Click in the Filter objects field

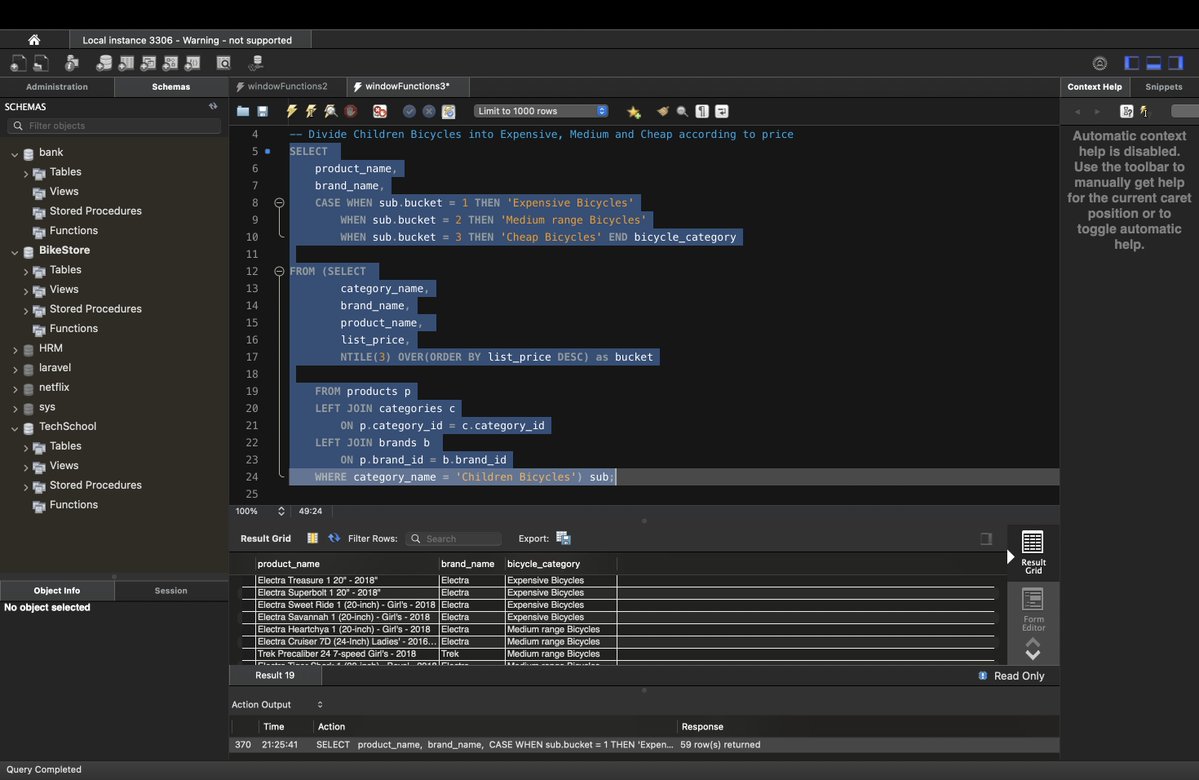115,125
